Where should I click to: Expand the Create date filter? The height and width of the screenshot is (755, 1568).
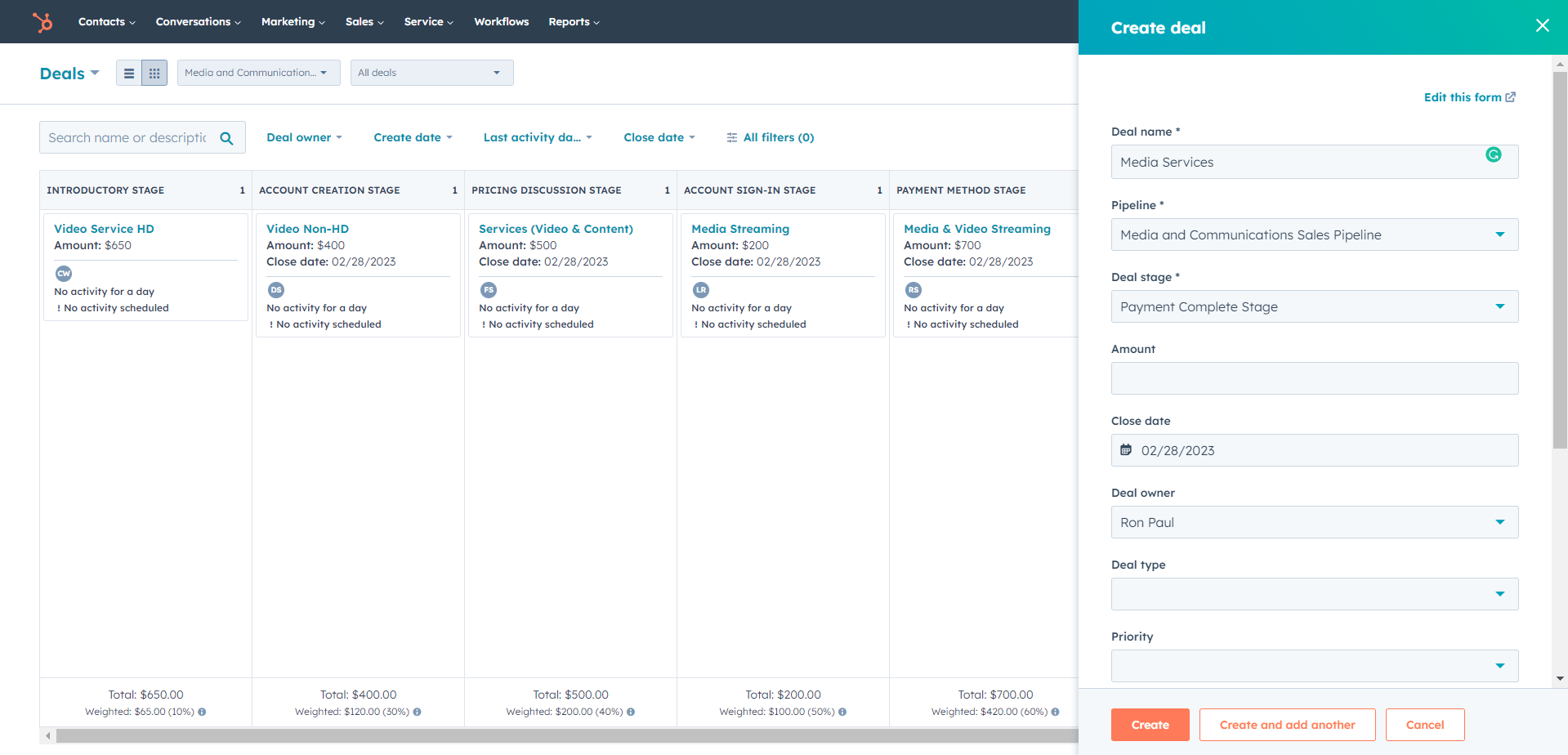click(413, 137)
